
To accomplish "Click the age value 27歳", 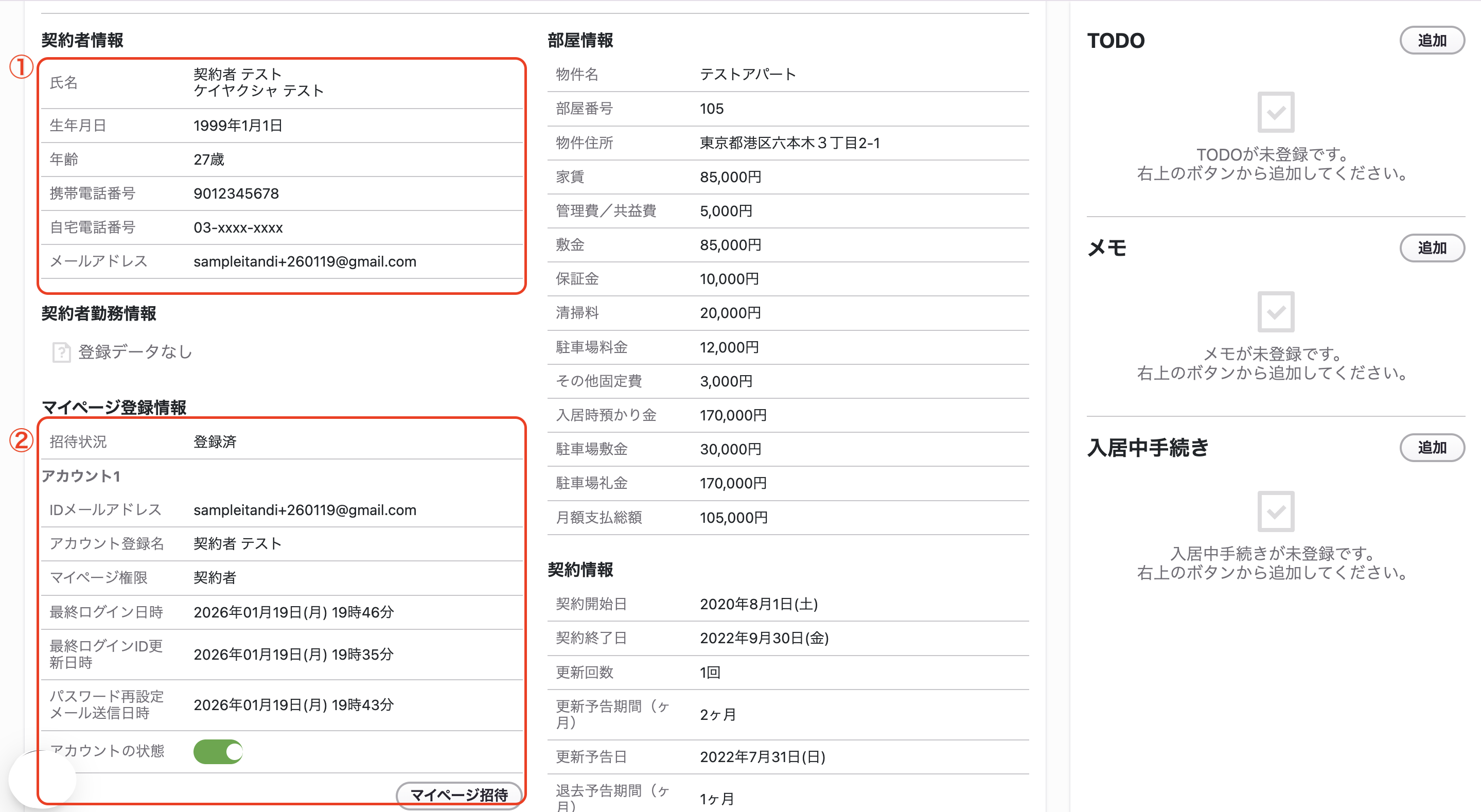I will point(209,160).
